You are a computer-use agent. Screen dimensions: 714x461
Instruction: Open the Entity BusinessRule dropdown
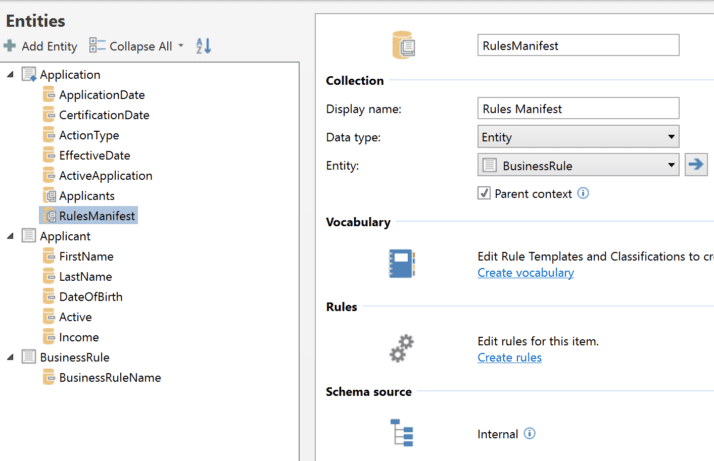(578, 165)
